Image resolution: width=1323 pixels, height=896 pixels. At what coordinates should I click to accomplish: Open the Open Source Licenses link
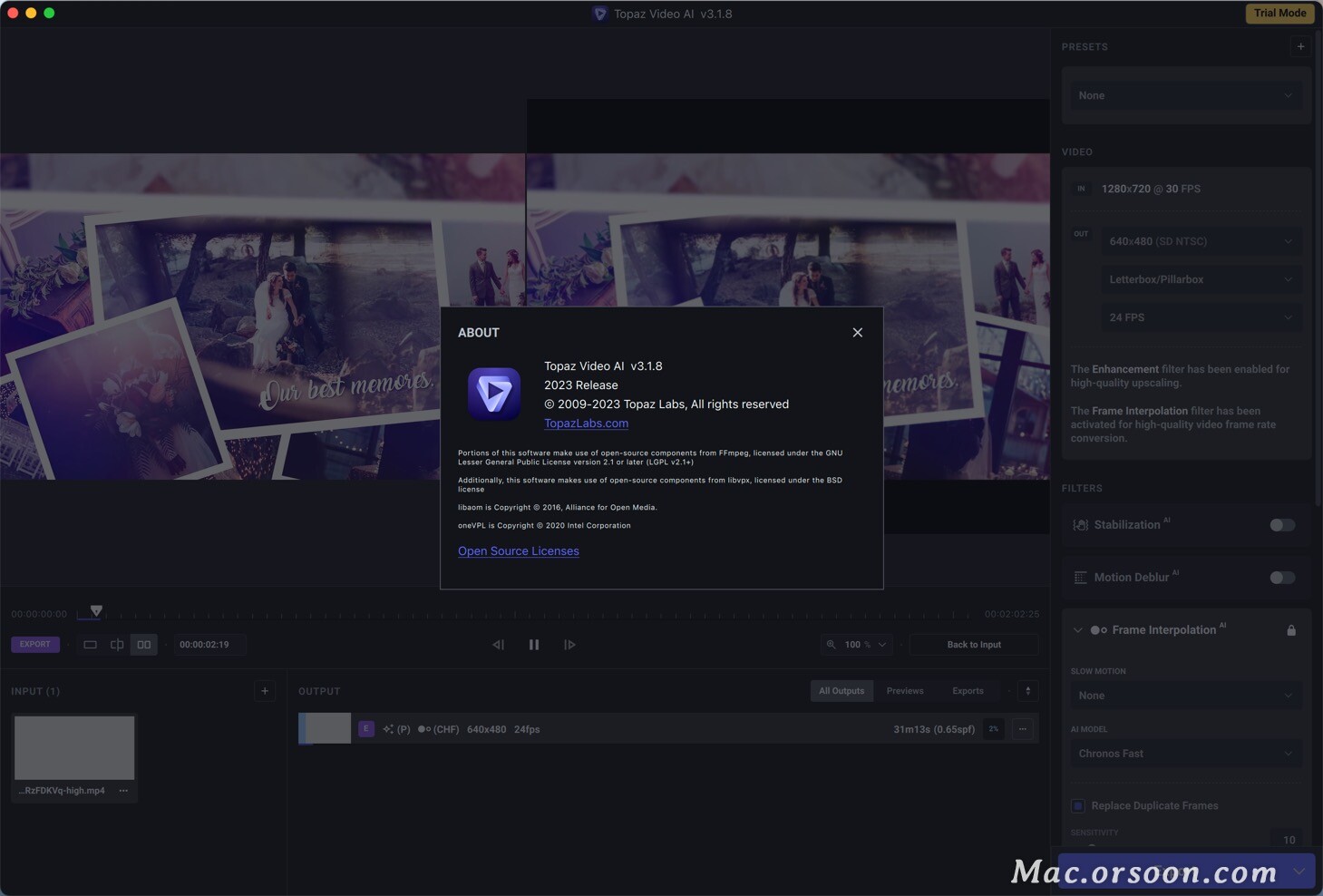point(518,551)
